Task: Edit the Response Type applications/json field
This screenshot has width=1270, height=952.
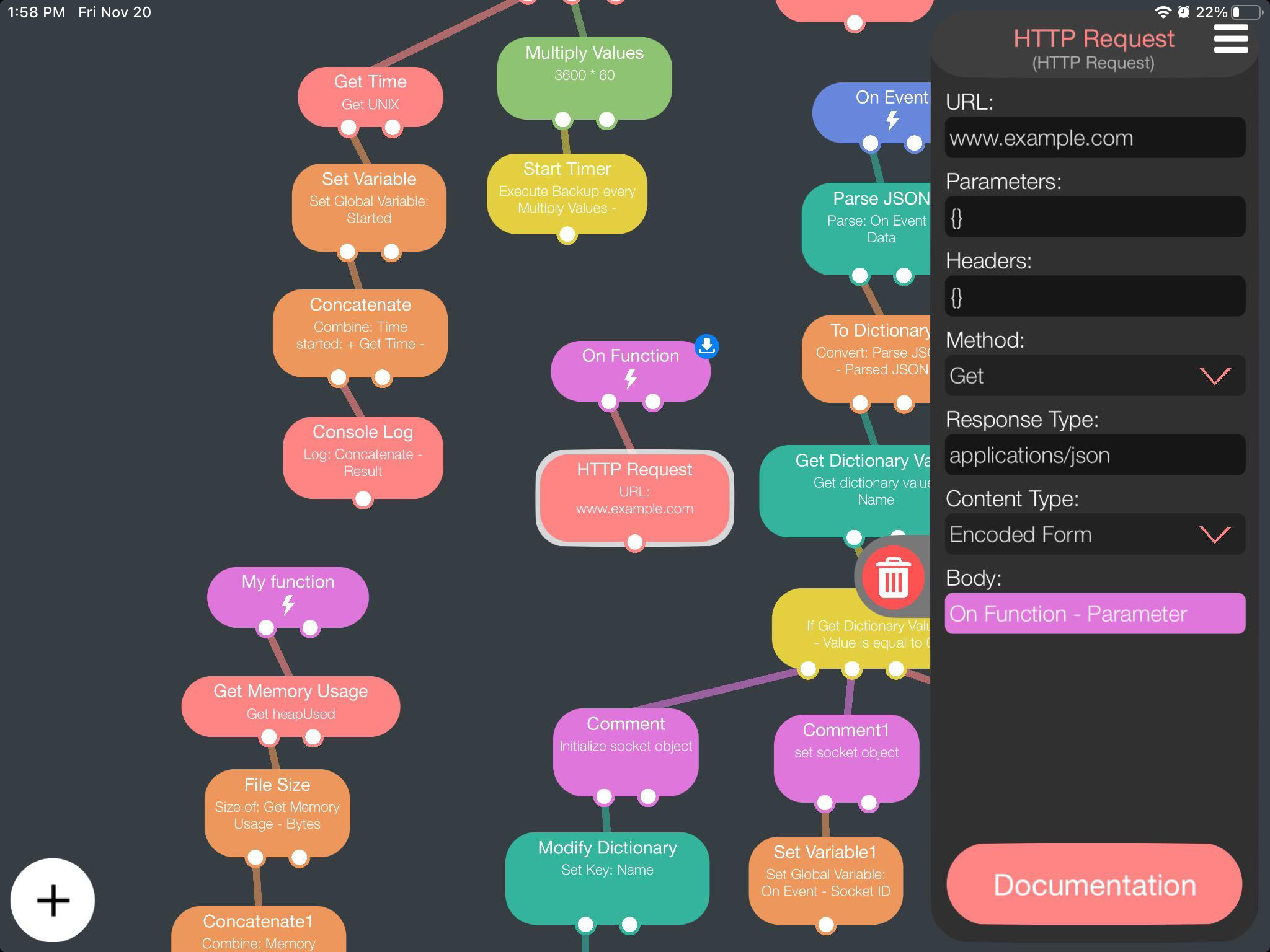Action: pyautogui.click(x=1094, y=455)
